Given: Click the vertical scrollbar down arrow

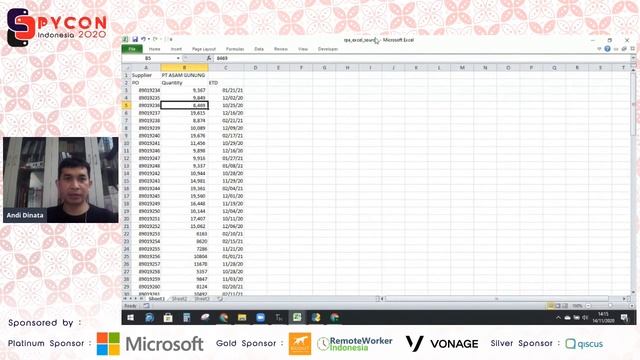Looking at the screenshot, I should point(633,292).
